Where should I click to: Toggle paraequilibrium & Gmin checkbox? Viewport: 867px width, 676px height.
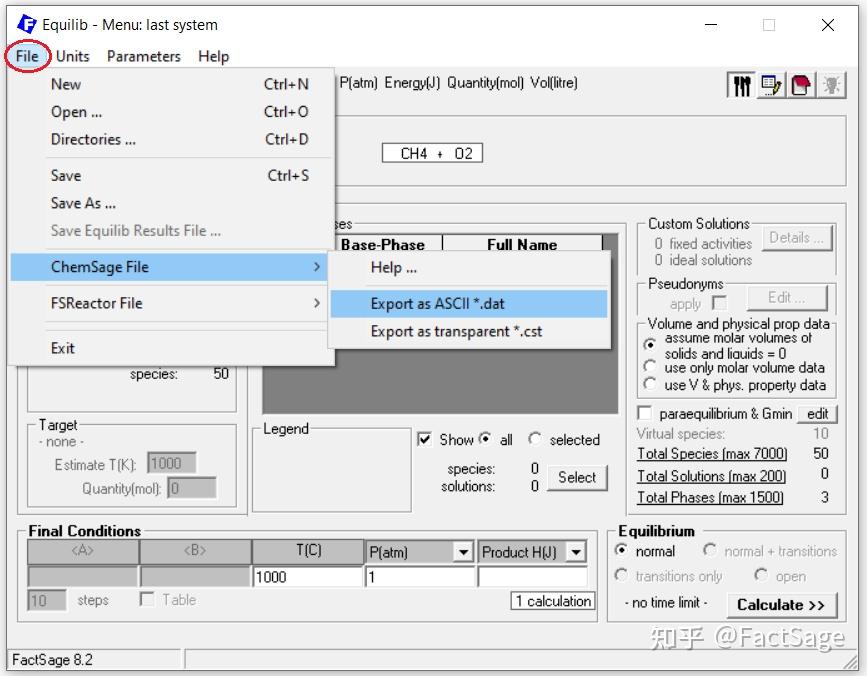[x=644, y=413]
